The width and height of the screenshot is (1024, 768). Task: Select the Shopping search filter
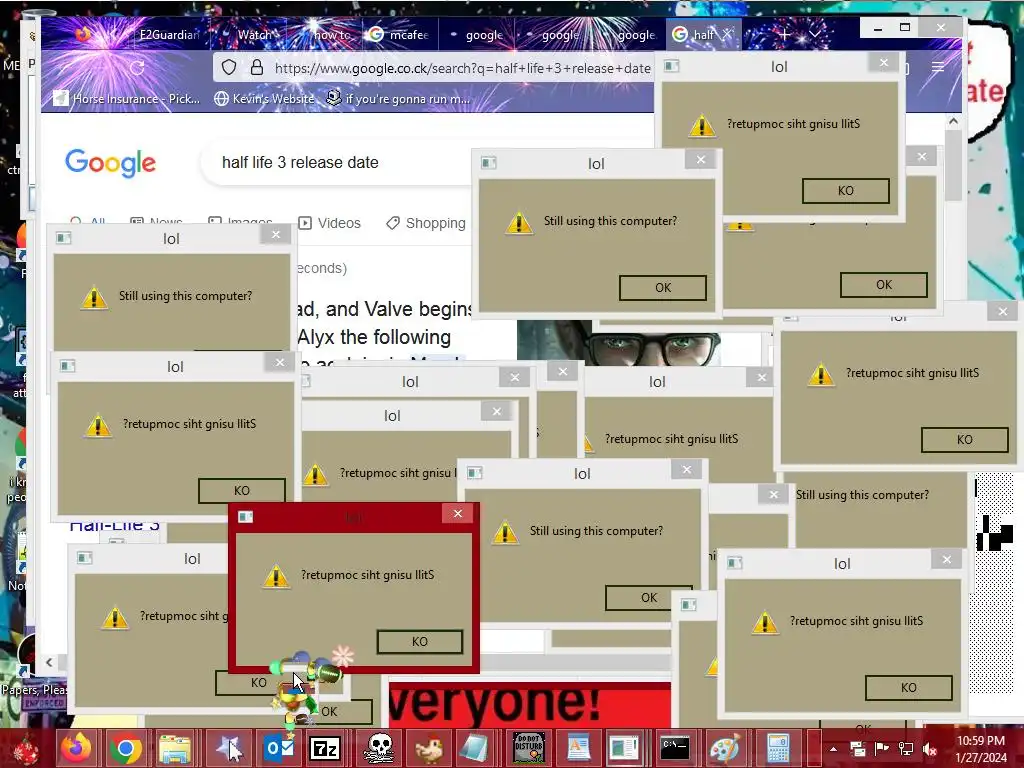point(425,223)
